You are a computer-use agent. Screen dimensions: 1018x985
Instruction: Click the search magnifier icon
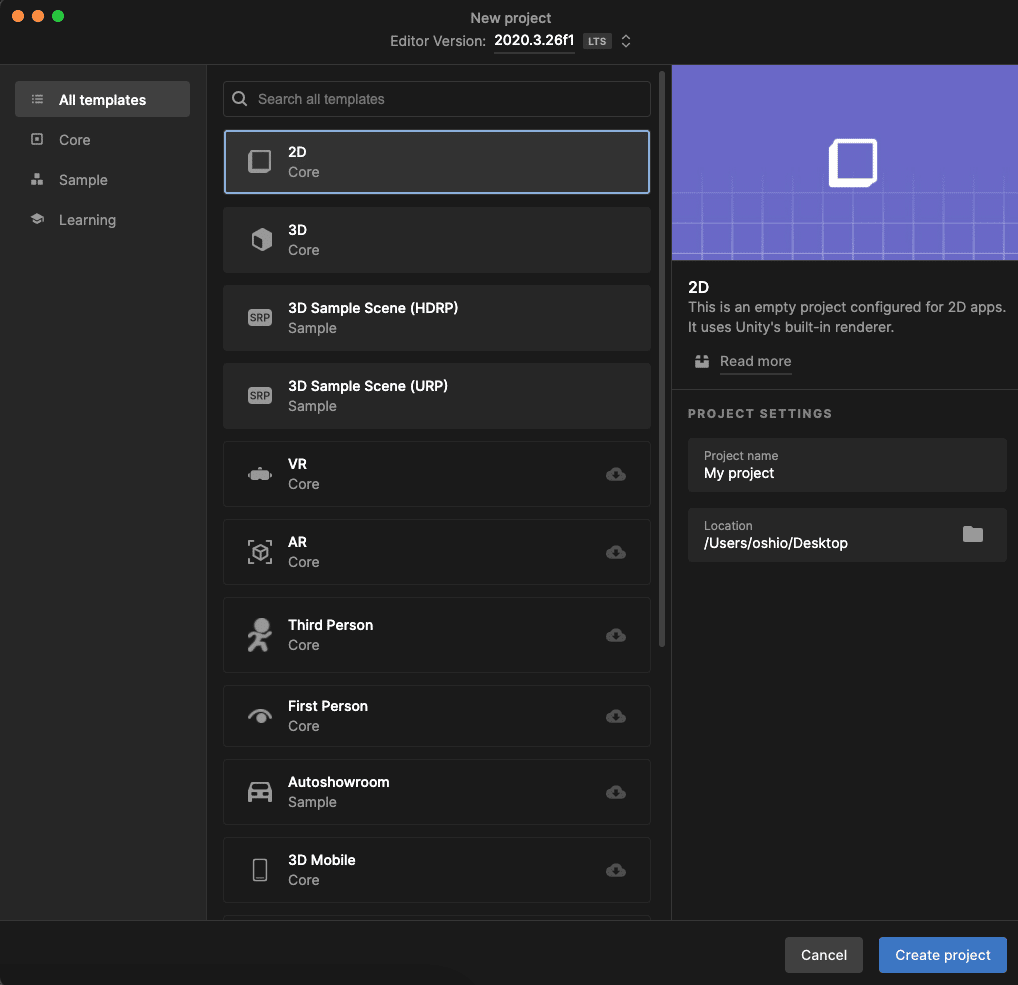(240, 99)
